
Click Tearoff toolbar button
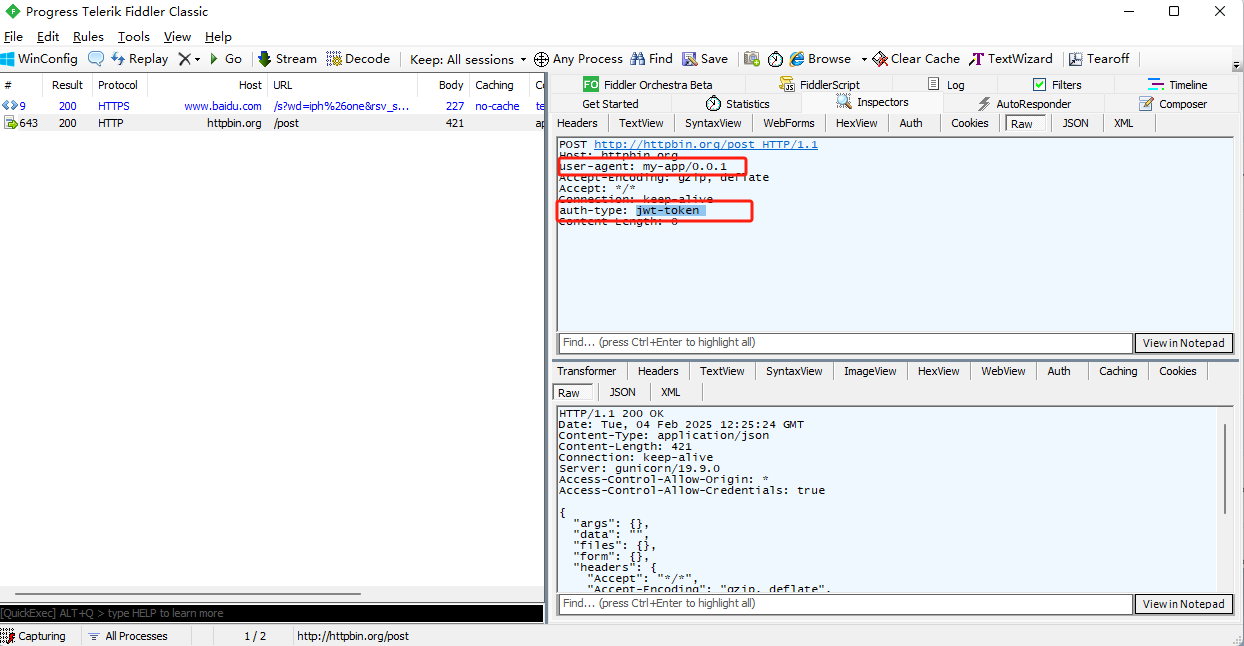1099,59
